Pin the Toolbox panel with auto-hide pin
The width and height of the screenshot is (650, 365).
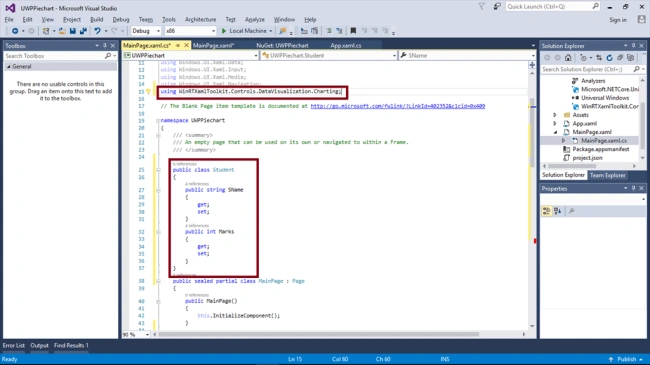[x=105, y=46]
